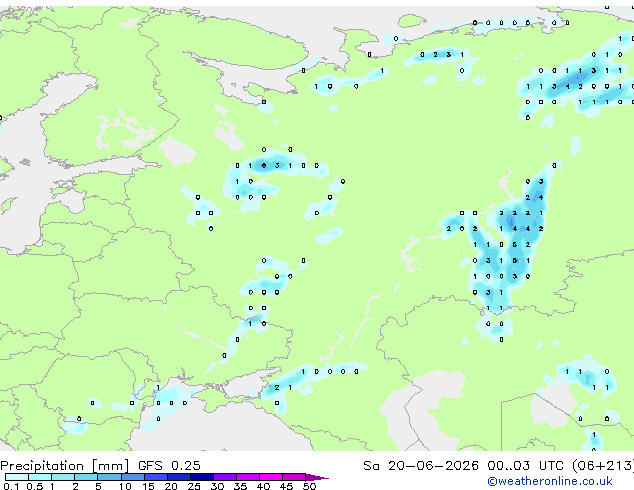Click the 30–35 mm purple legend swatch

(x=224, y=477)
